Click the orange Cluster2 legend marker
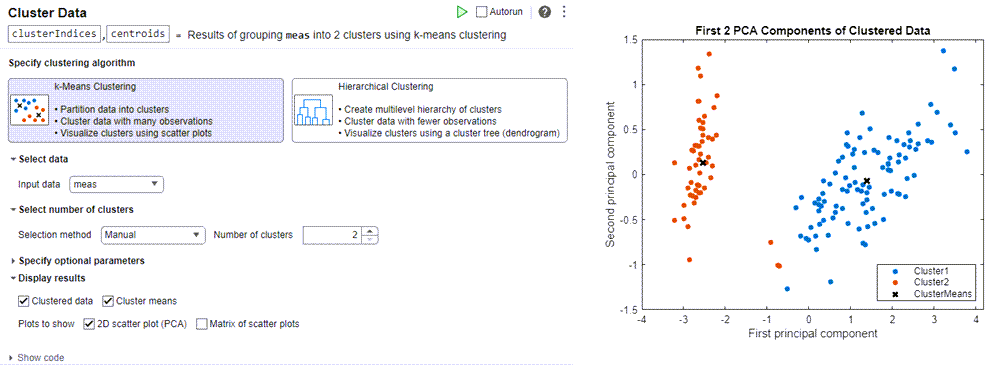The width and height of the screenshot is (999, 365). pos(895,282)
